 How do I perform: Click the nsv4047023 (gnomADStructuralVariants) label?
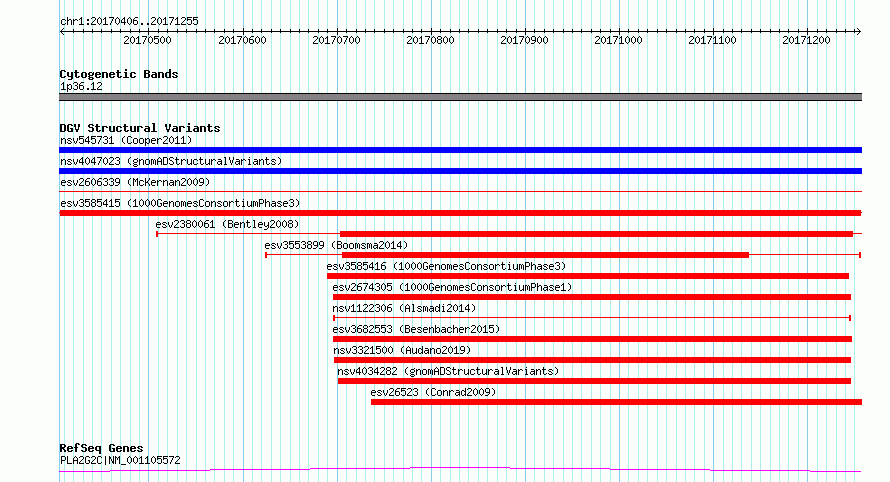click(x=171, y=161)
